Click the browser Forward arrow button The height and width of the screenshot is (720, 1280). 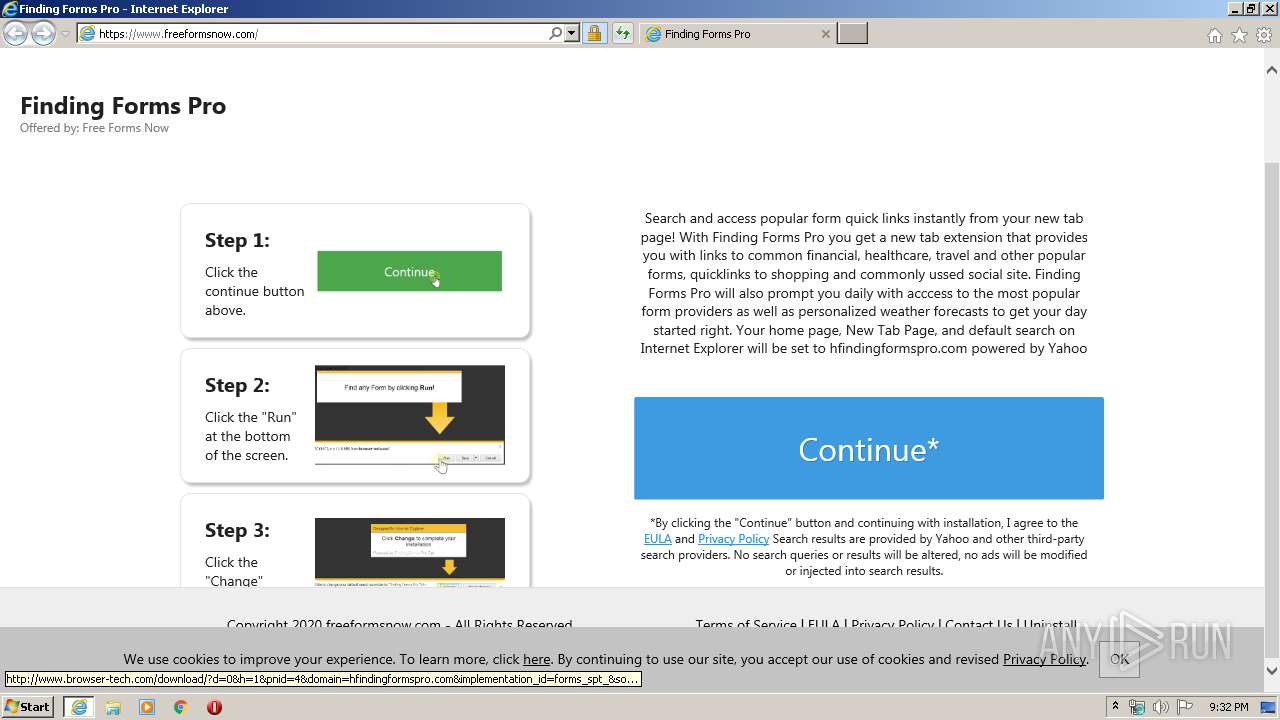43,34
